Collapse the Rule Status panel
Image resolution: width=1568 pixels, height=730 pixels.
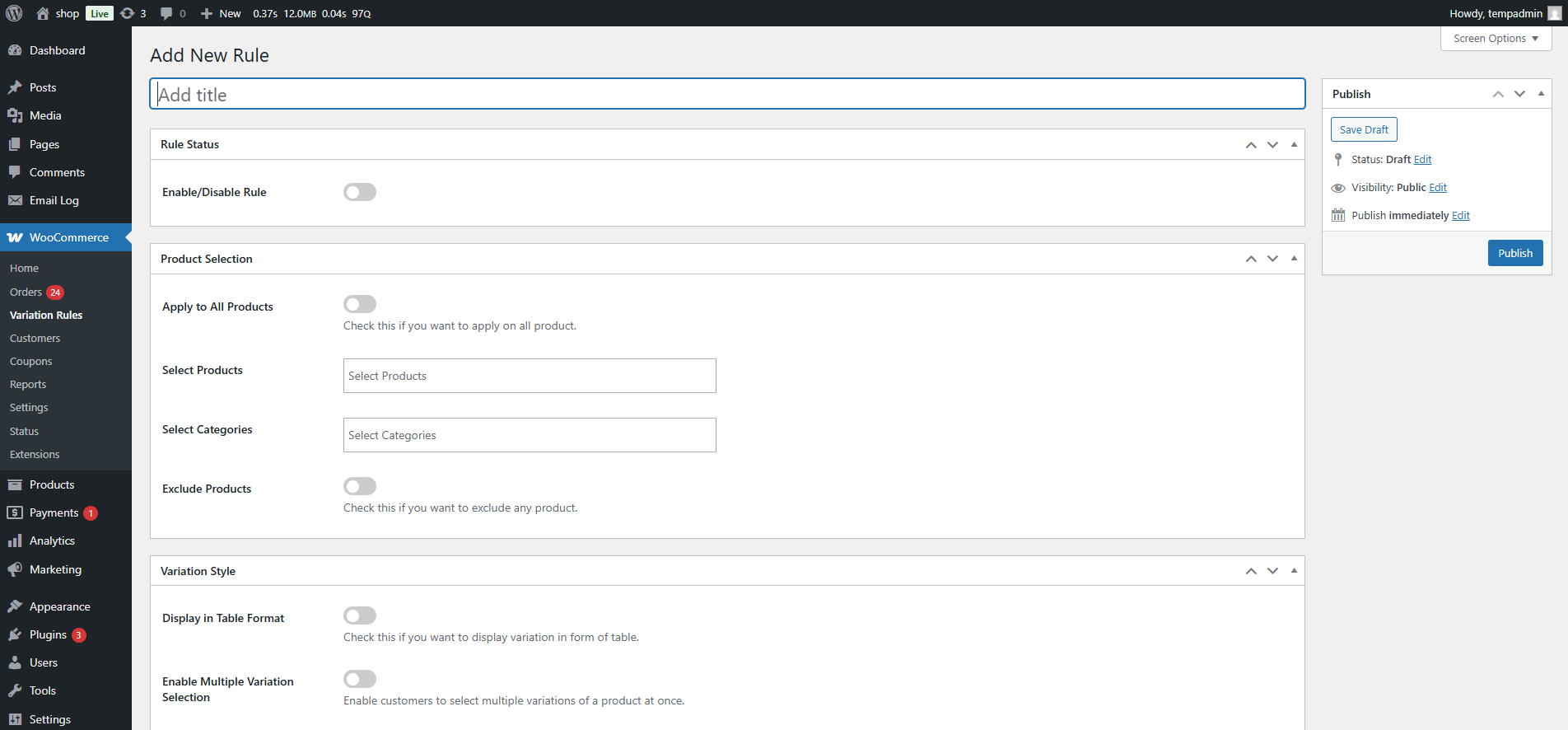(x=1294, y=144)
